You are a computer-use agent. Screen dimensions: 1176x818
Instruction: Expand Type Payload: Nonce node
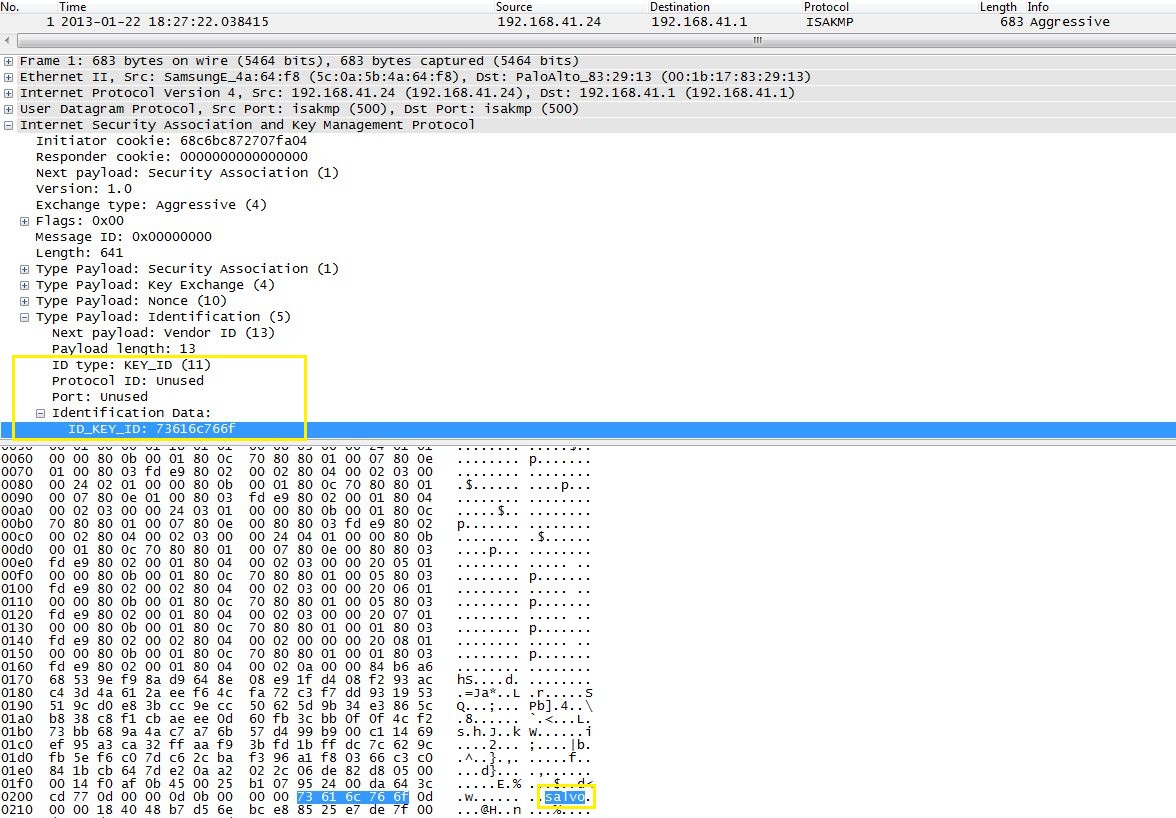coord(24,301)
